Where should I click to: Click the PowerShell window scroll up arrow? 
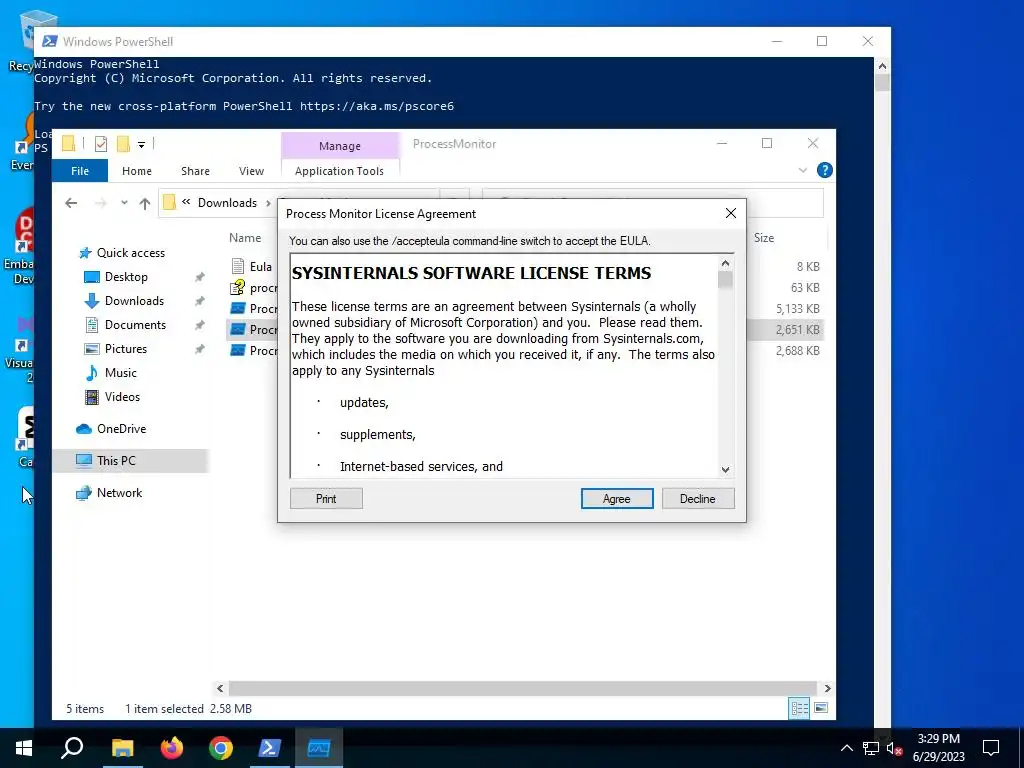click(882, 65)
